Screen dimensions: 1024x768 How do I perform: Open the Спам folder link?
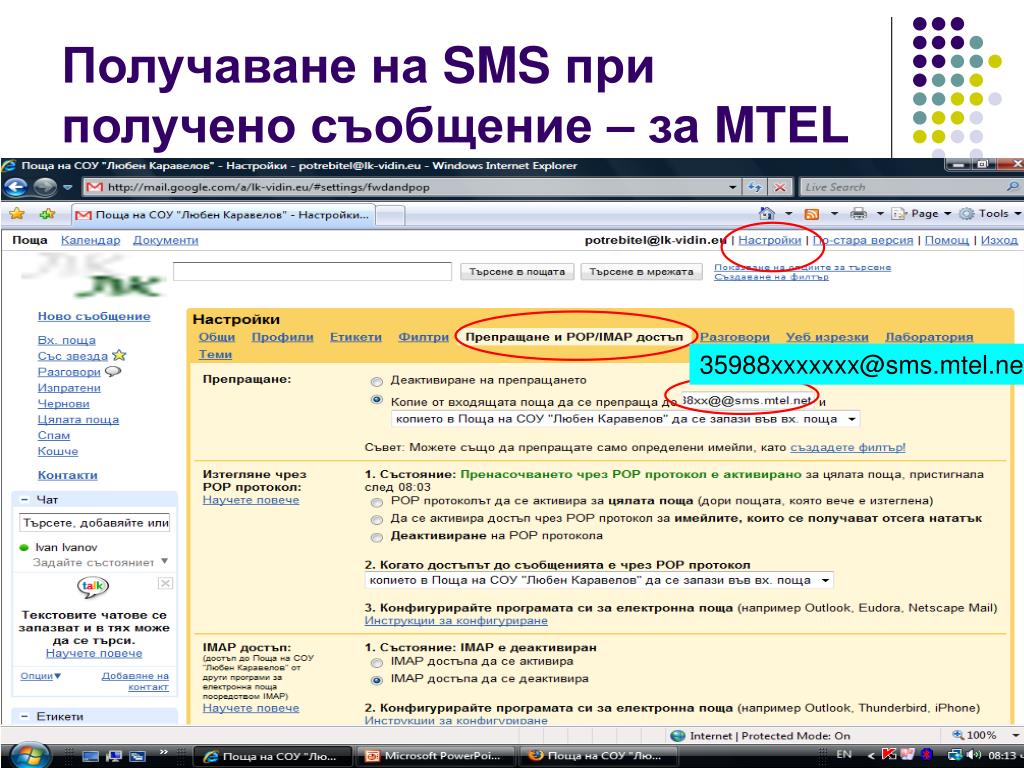pyautogui.click(x=54, y=436)
